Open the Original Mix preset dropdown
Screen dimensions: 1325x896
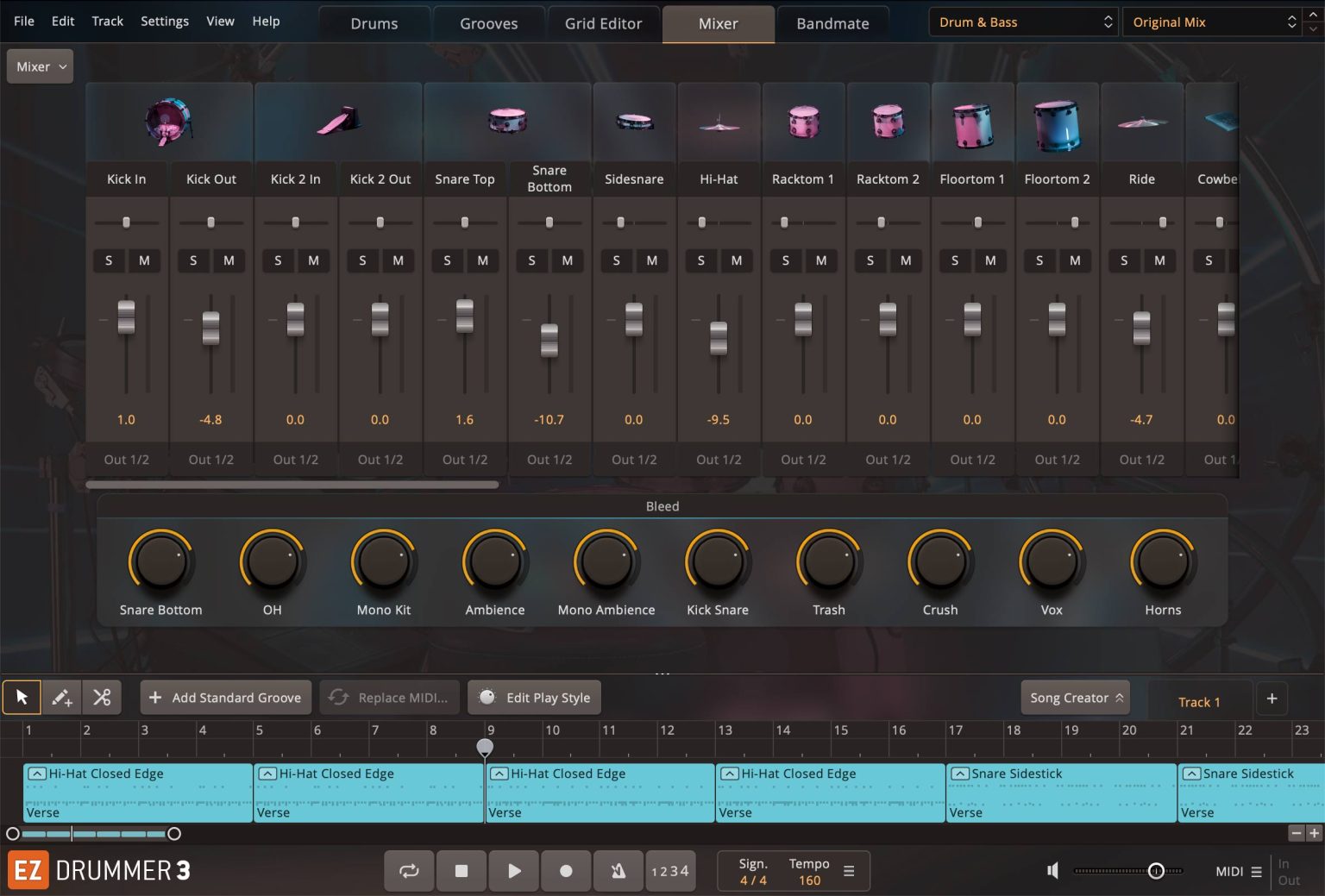click(x=1212, y=22)
